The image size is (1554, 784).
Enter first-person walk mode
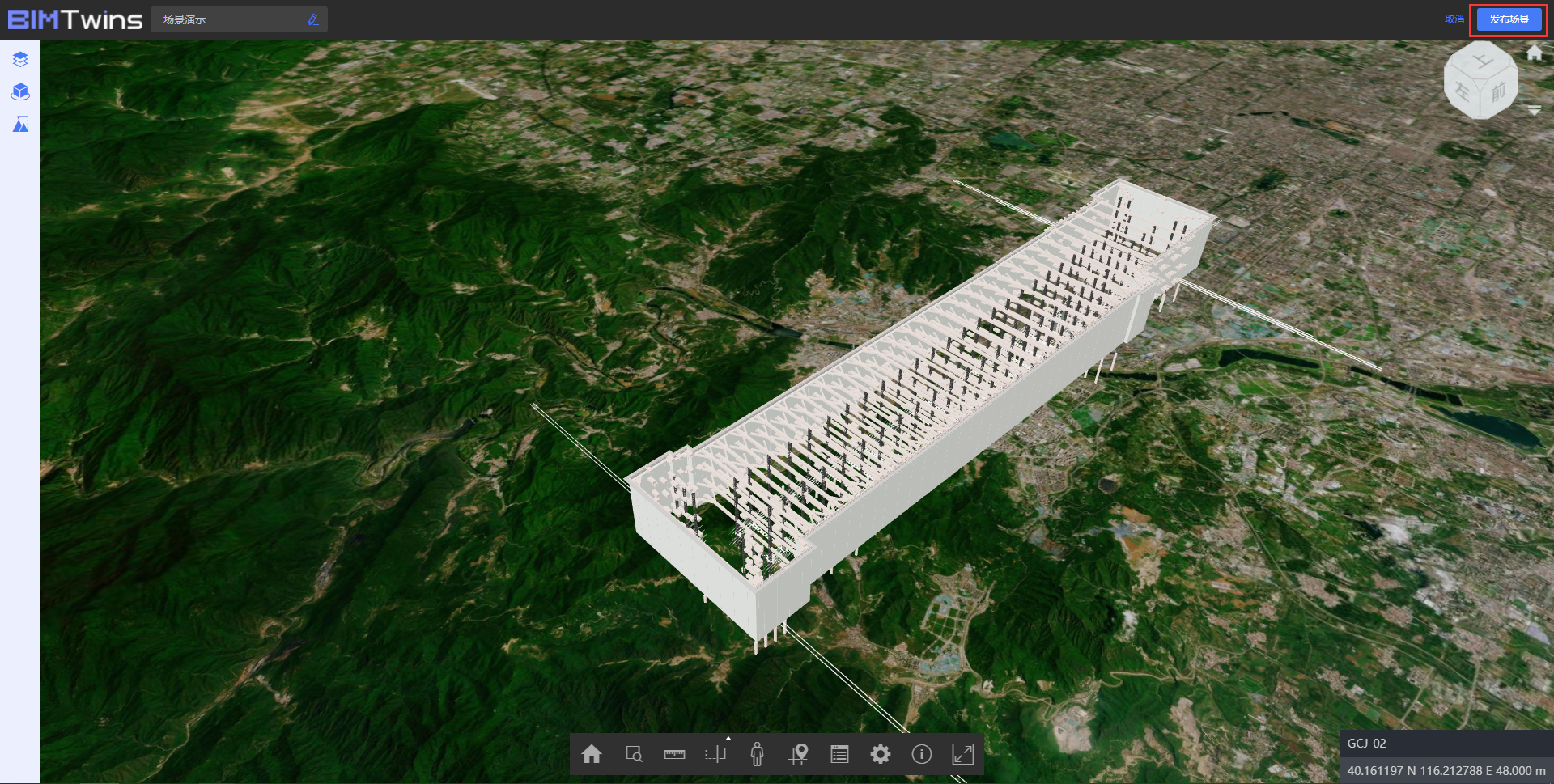(x=757, y=754)
